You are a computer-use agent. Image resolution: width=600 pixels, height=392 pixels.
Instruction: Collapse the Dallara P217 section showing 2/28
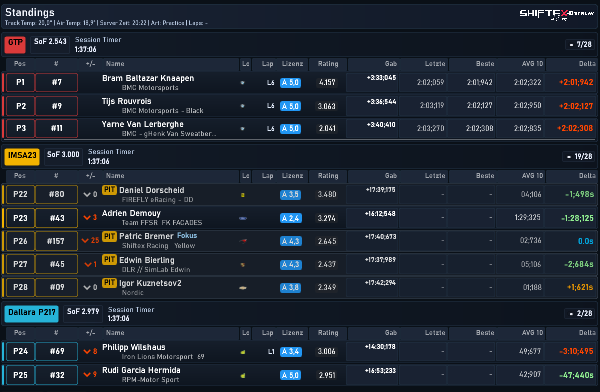pos(580,313)
